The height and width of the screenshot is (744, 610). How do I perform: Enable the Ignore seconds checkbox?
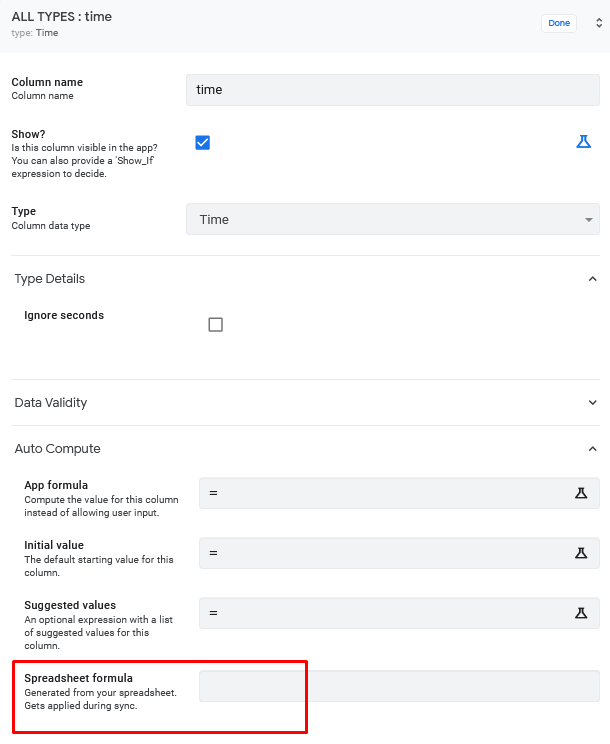215,325
